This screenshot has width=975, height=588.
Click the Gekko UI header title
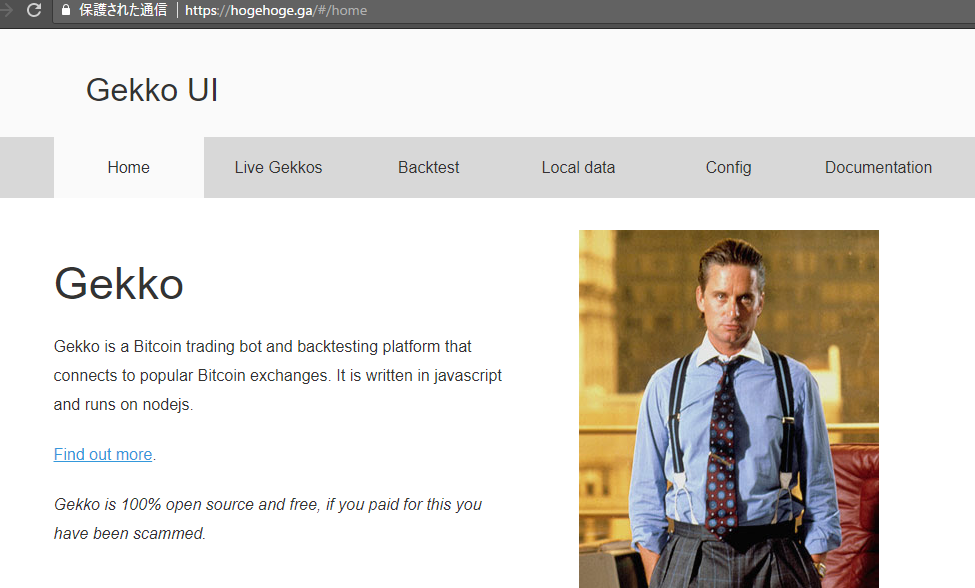click(x=152, y=90)
